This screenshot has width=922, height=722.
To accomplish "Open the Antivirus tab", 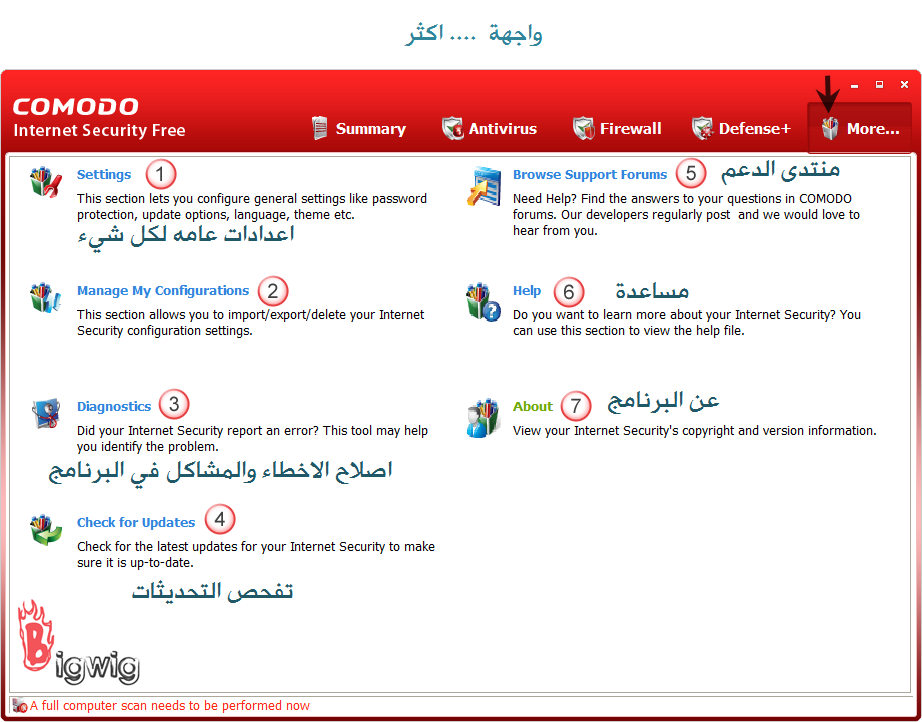I will pos(489,128).
